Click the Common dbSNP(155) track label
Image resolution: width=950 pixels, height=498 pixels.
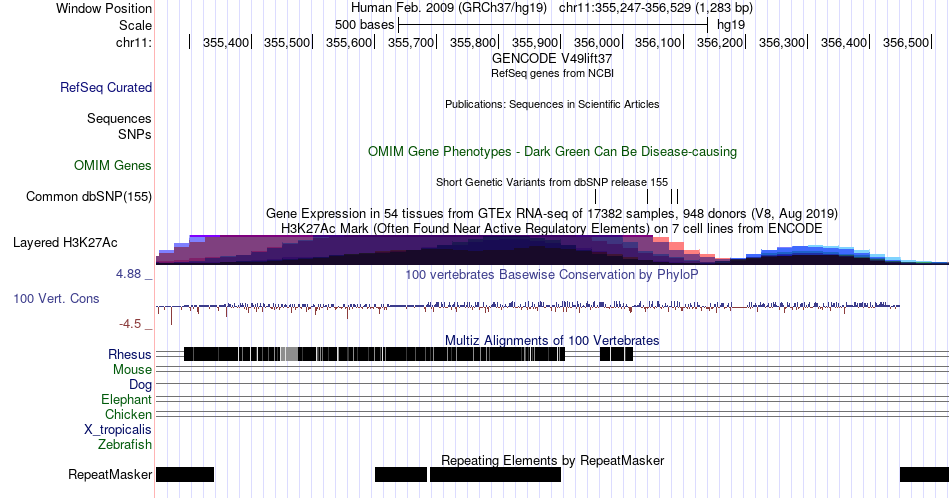click(89, 196)
